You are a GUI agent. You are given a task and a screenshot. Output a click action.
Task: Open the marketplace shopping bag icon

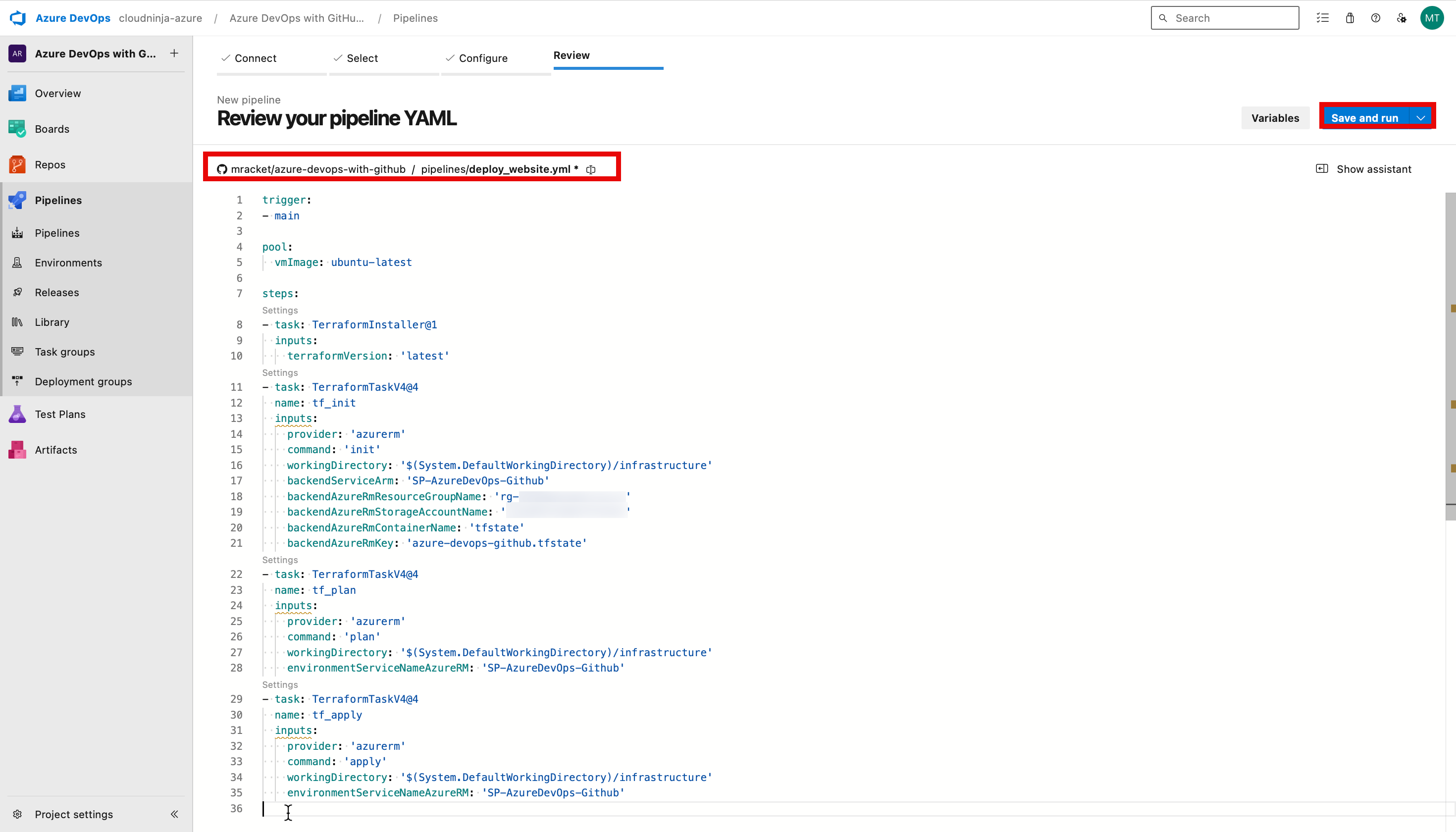coord(1350,18)
